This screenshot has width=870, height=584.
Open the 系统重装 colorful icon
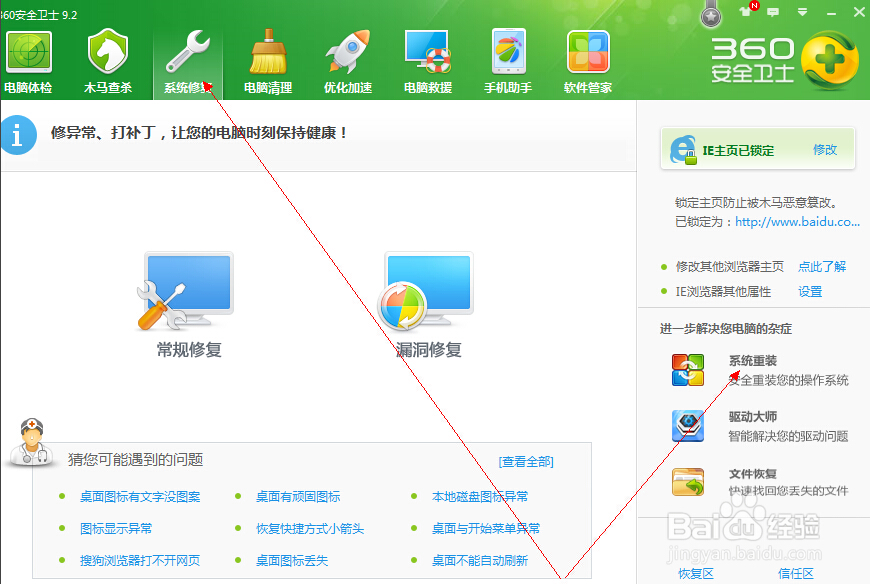688,370
